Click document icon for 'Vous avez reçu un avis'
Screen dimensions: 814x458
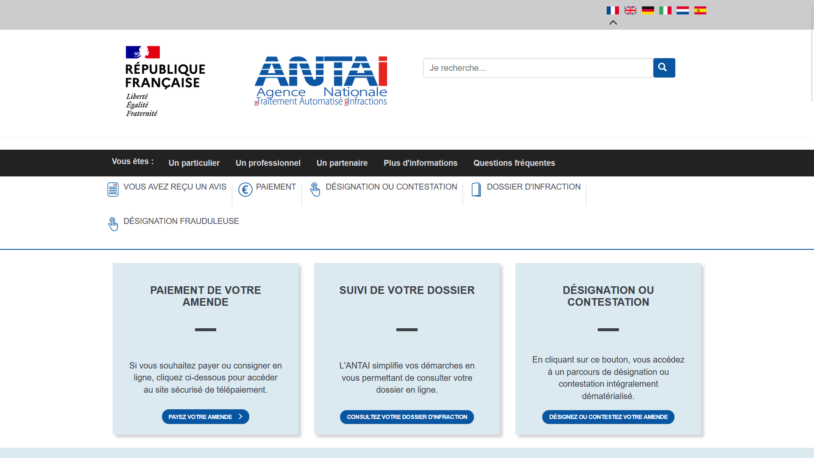[113, 190]
